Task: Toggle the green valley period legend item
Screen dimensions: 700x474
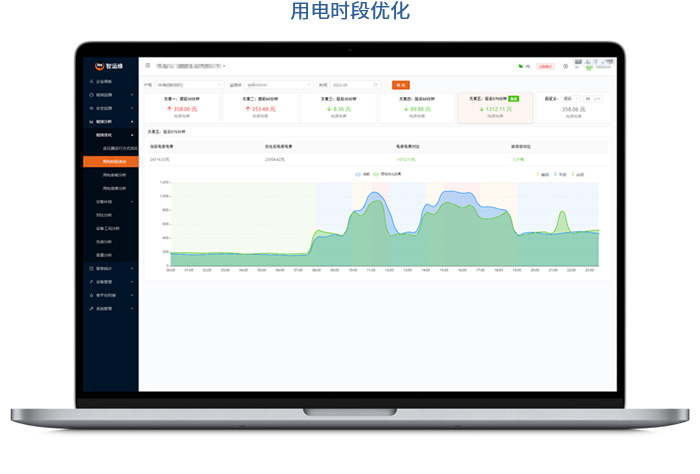Action: point(578,175)
